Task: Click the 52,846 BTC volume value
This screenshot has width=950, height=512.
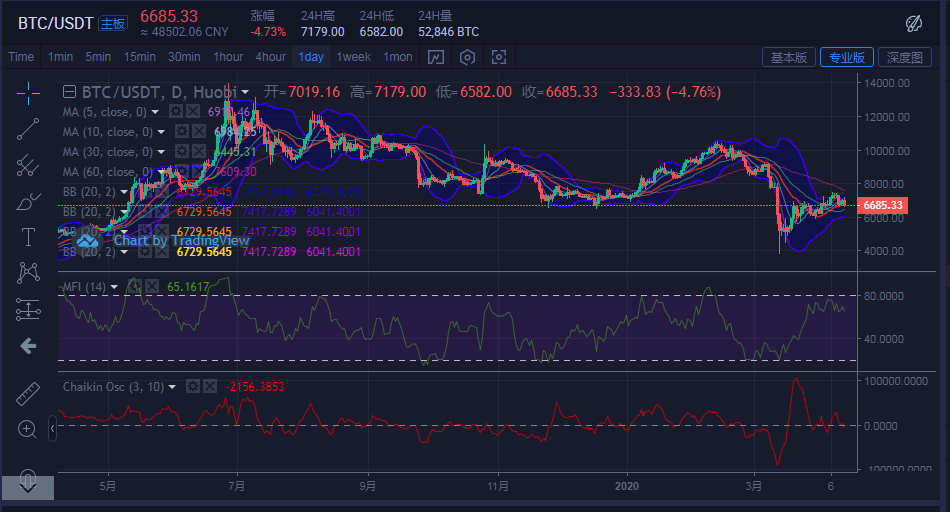Action: coord(448,32)
